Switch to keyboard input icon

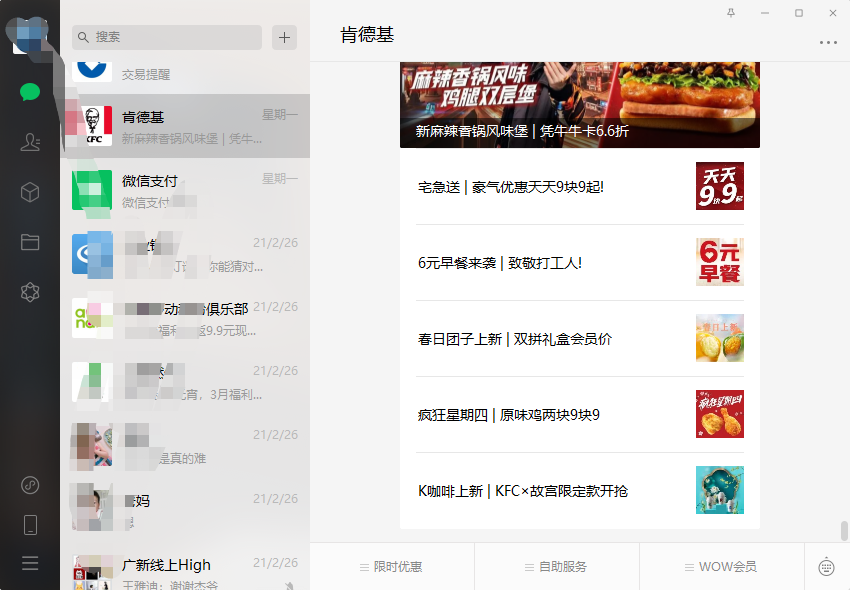[826, 567]
